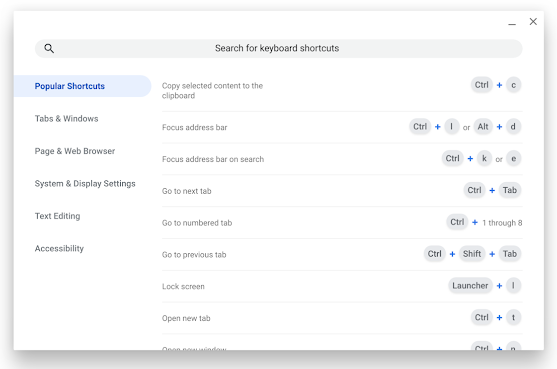The image size is (557, 369).
Task: Click the Alt key chip
Action: (483, 127)
